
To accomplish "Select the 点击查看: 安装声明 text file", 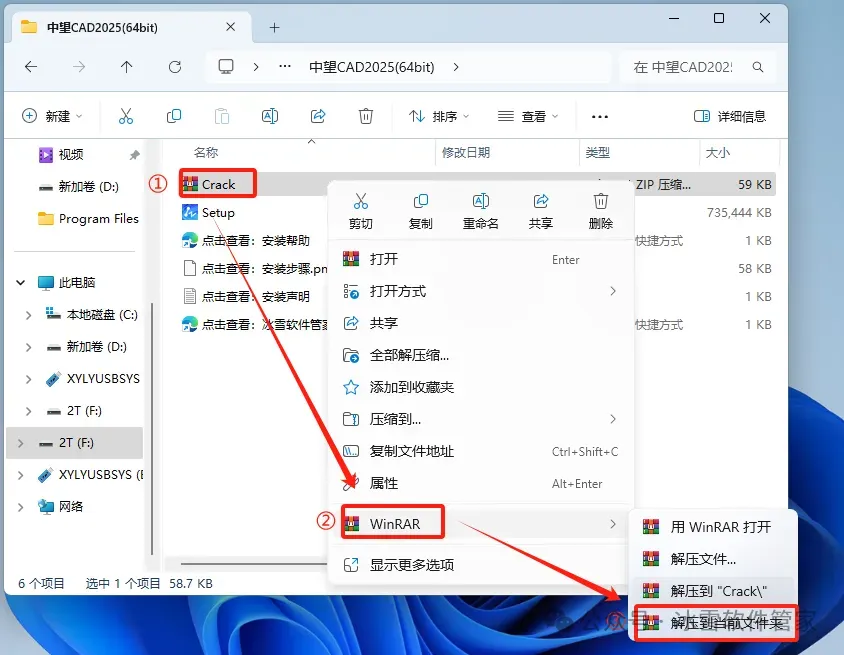I will pyautogui.click(x=246, y=297).
